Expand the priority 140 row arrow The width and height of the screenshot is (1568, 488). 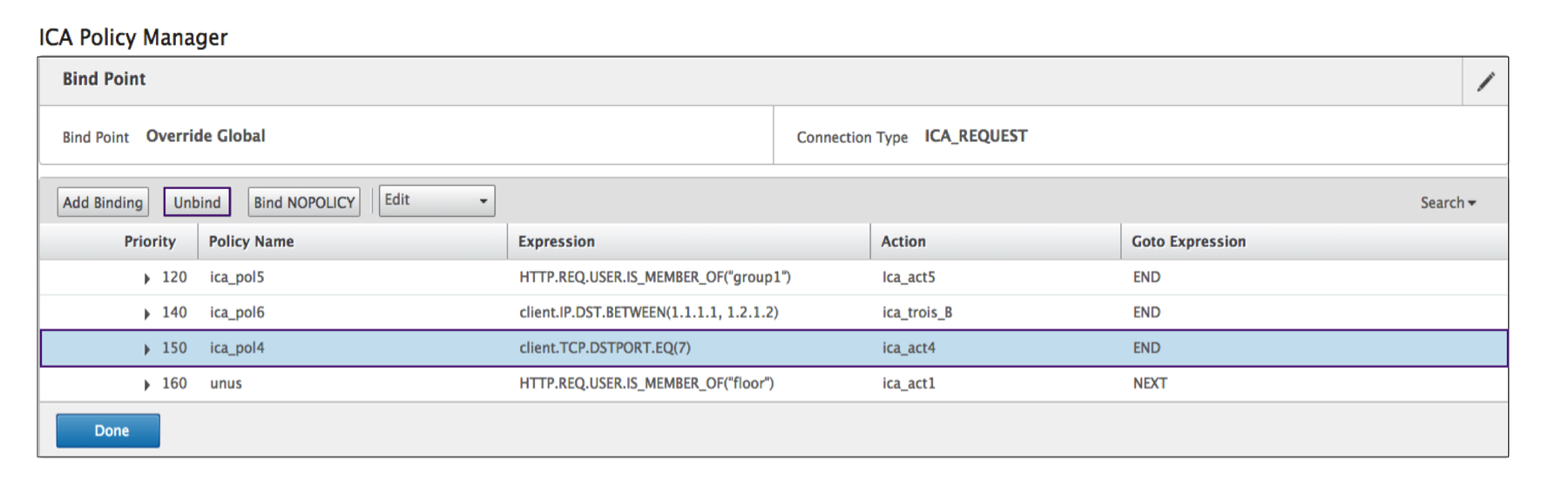147,314
